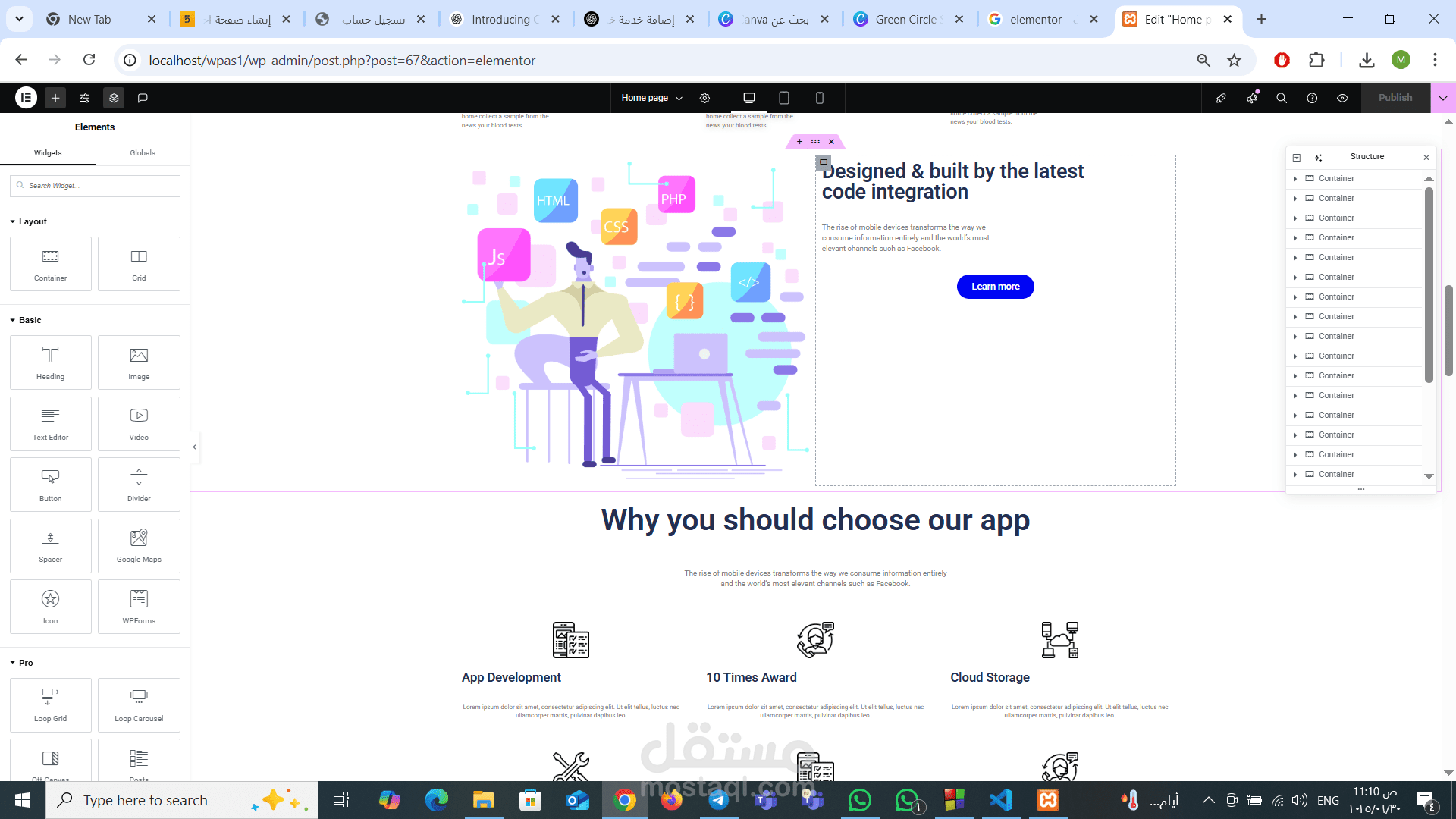Switch to the Globals tab
Viewport: 1456px width, 819px height.
pos(143,153)
